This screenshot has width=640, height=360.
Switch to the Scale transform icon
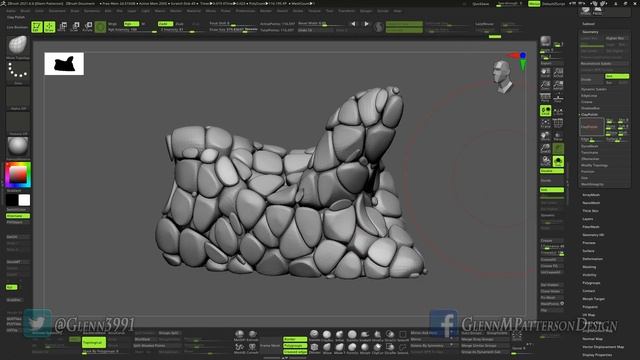75,27
